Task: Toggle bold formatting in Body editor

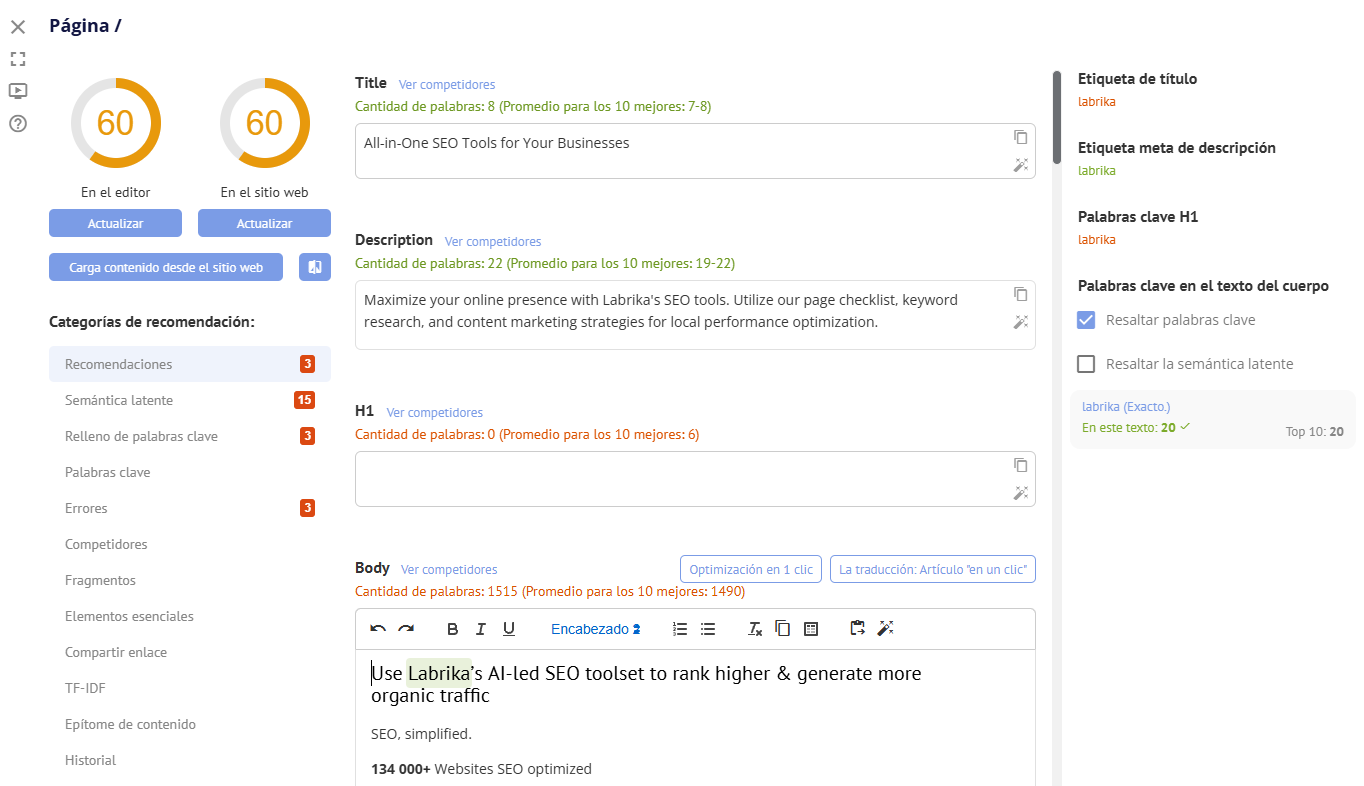Action: pos(452,629)
